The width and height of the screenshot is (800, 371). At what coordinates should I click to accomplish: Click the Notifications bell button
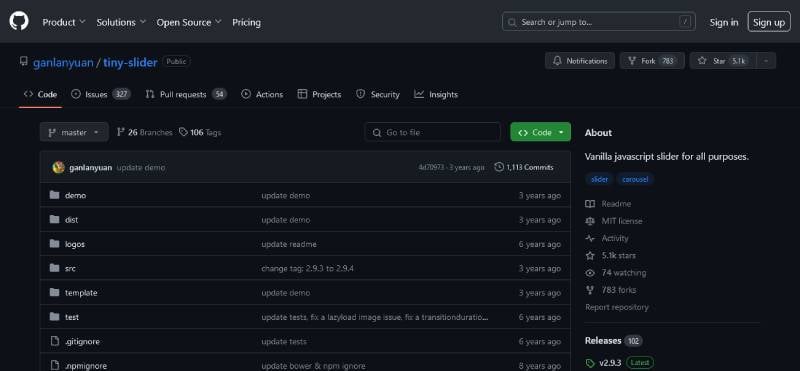click(x=580, y=61)
